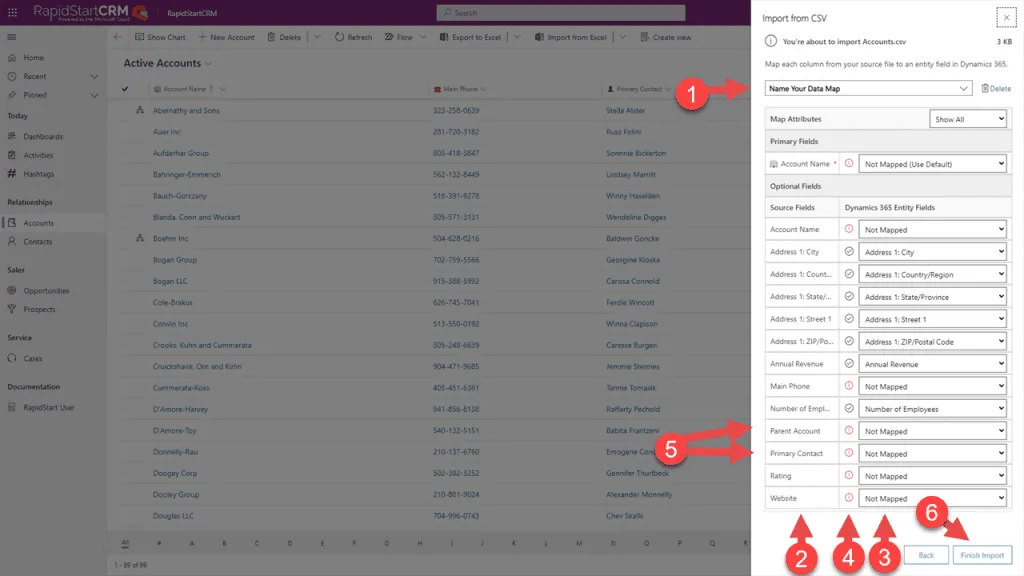Screen dimensions: 1024x576
Task: Open the app launcher waffle icon
Action: click(x=11, y=11)
